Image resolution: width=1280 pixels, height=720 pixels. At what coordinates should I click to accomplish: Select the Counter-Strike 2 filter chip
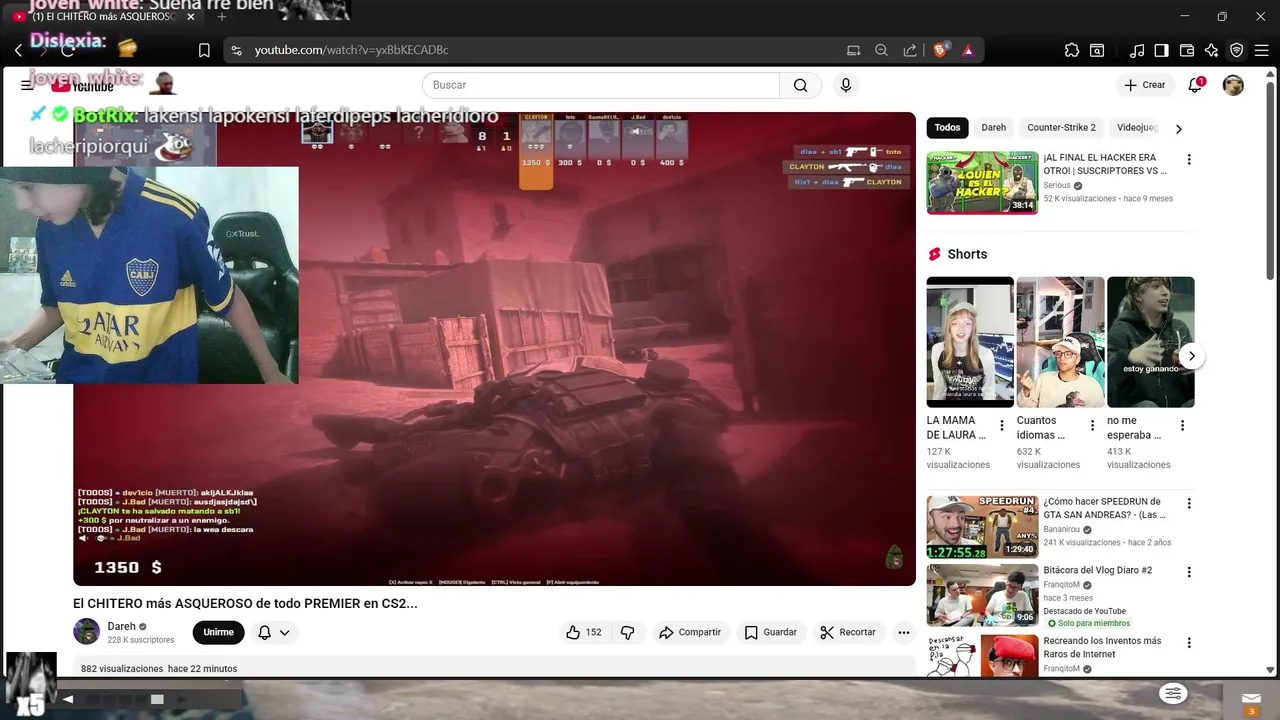[1061, 128]
